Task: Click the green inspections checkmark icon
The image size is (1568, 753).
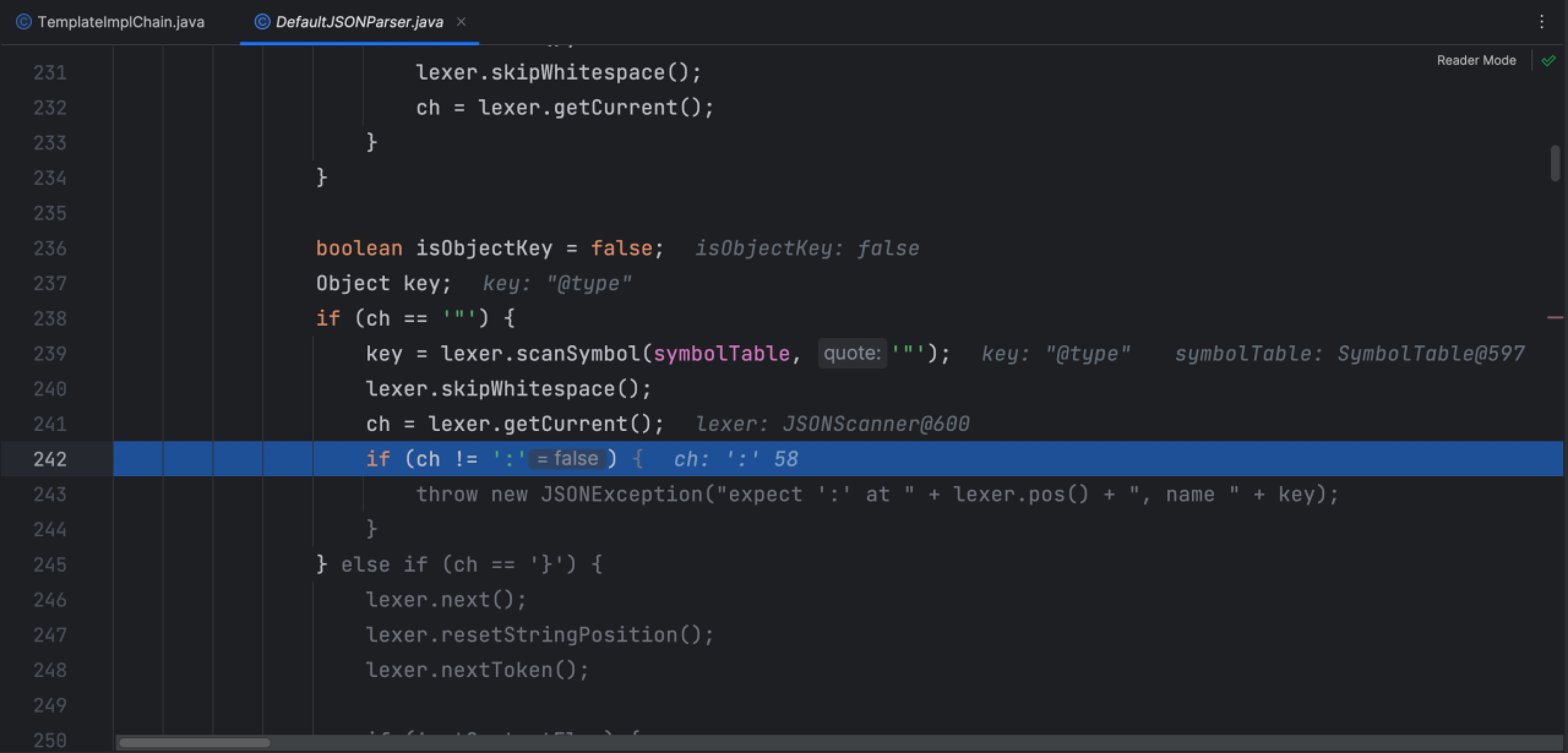Action: 1548,60
